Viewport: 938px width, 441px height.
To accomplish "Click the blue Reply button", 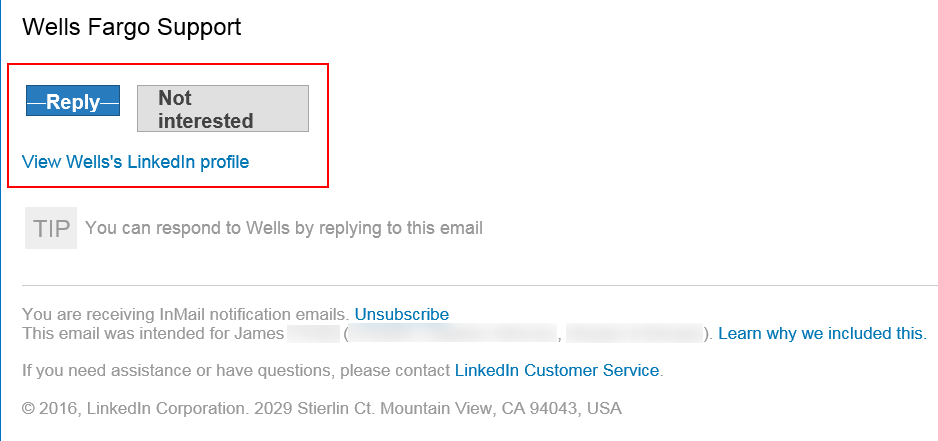I will coord(73,101).
